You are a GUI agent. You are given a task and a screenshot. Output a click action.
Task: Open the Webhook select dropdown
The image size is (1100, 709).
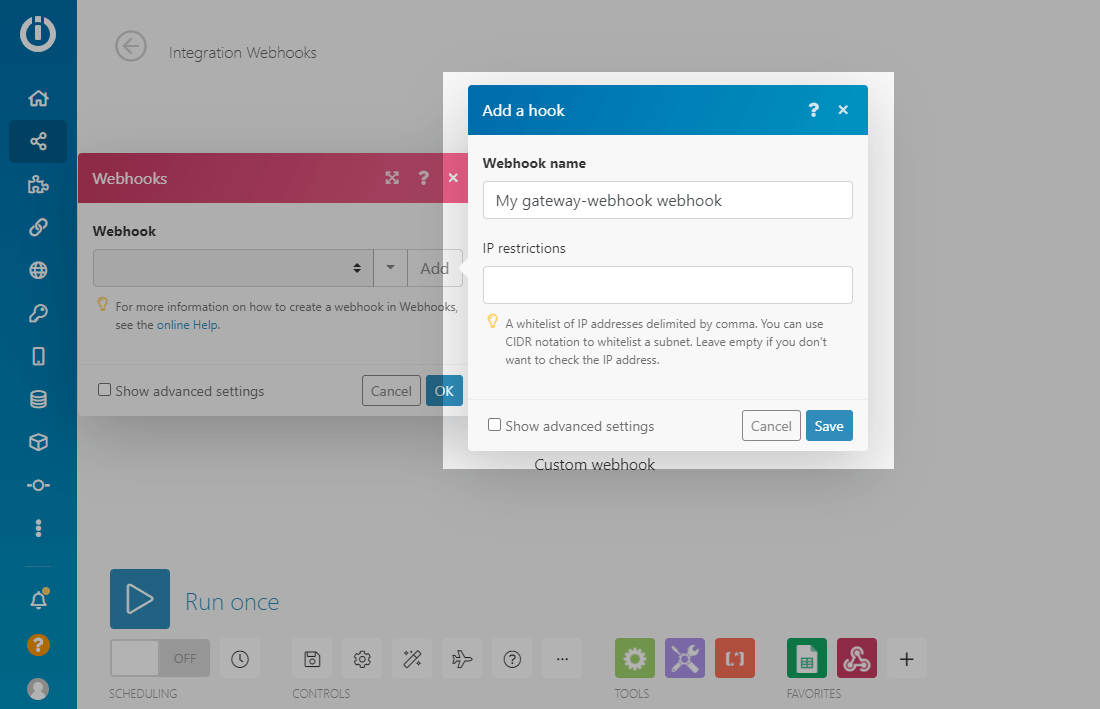pyautogui.click(x=232, y=268)
